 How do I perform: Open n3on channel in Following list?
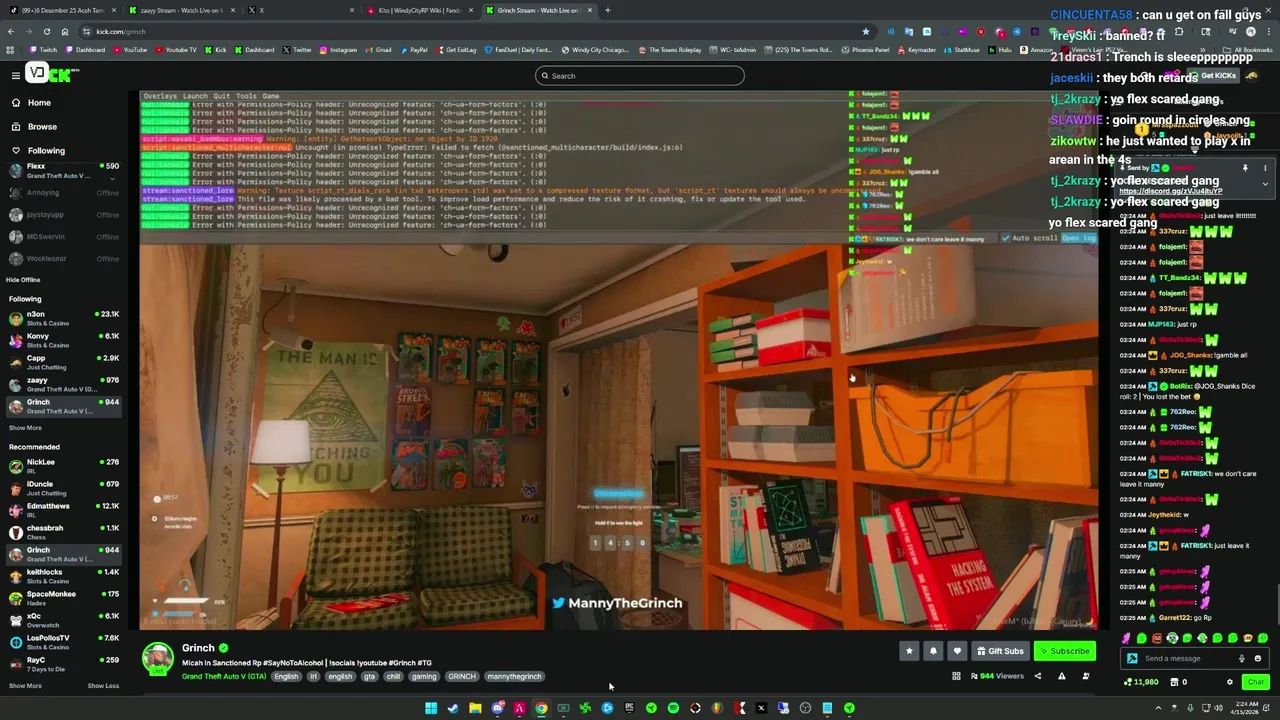pos(62,318)
